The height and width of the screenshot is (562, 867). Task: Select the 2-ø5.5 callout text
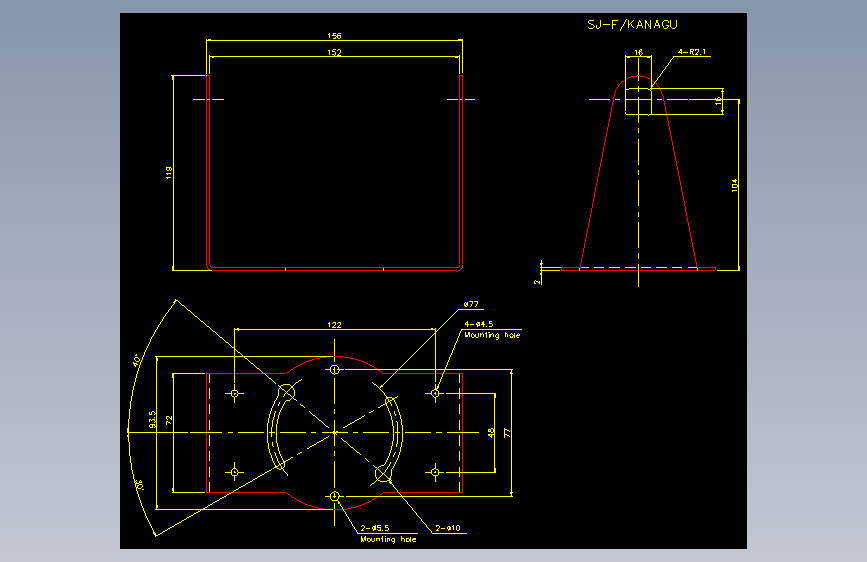(x=375, y=528)
